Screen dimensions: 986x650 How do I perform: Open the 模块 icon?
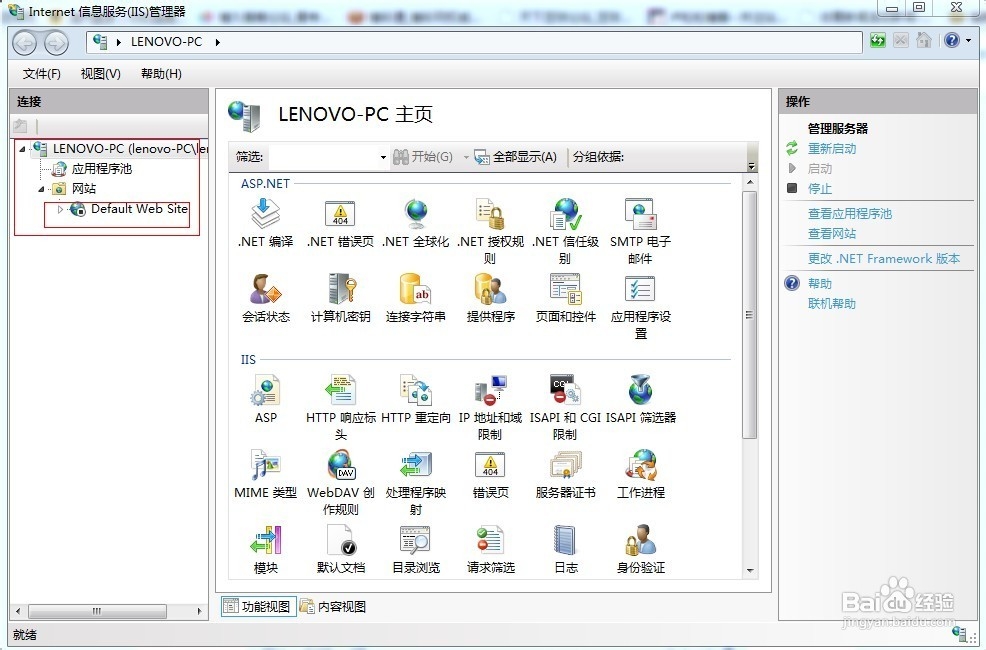click(x=265, y=540)
